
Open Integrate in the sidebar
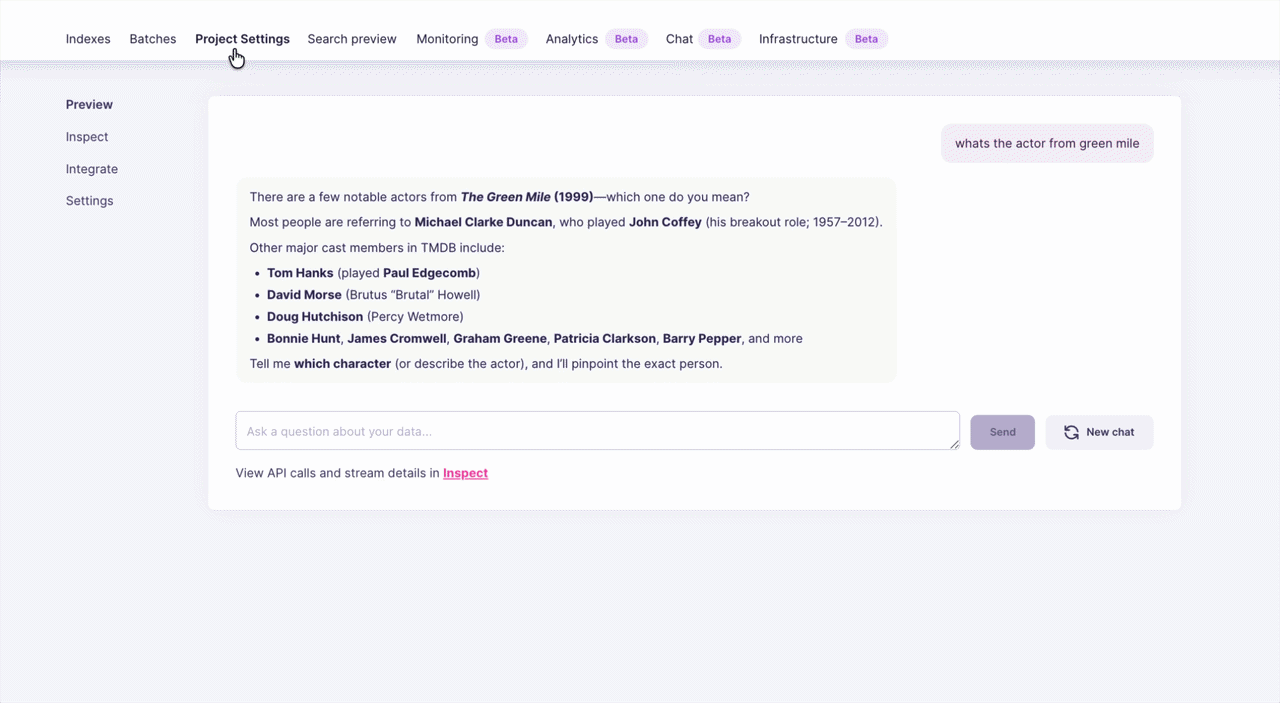coord(91,169)
